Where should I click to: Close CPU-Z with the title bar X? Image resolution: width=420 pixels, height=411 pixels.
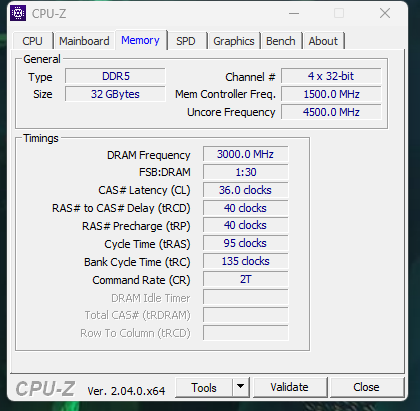click(385, 13)
